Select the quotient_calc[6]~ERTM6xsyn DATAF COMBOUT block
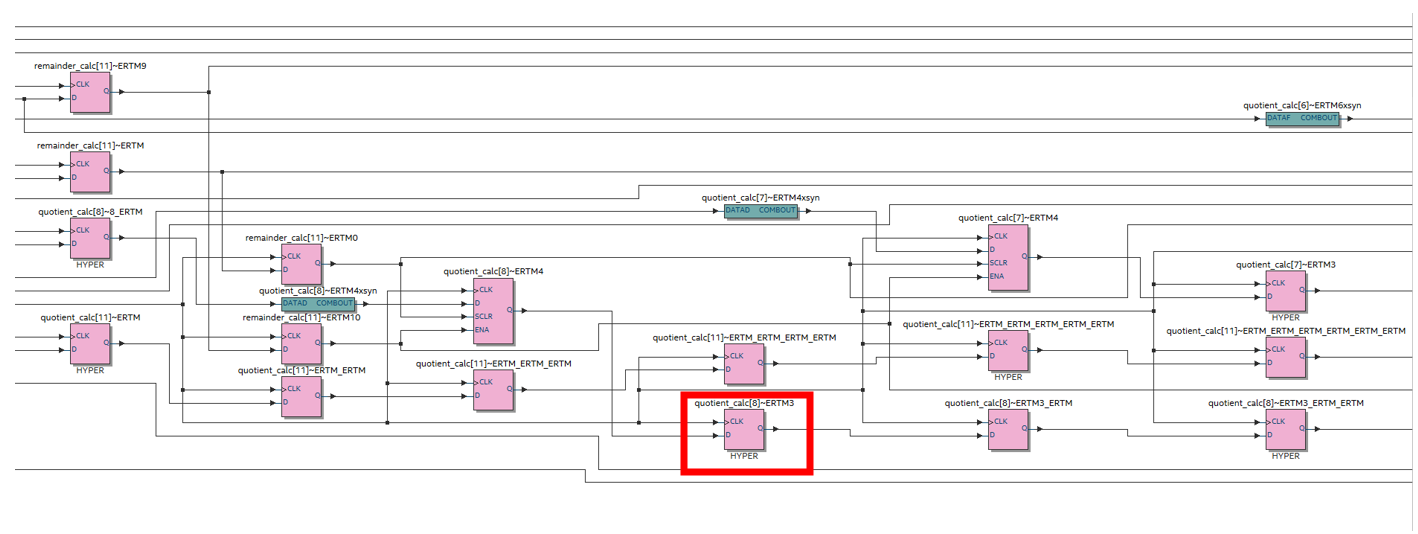 1302,118
